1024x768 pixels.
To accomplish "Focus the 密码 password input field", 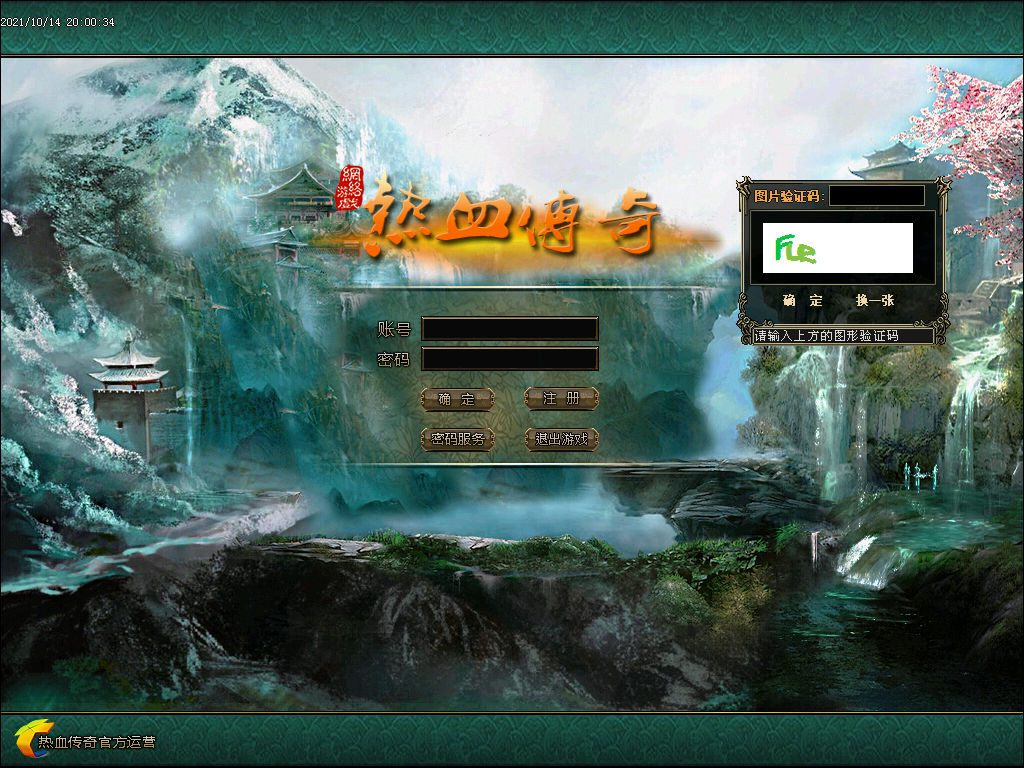I will pyautogui.click(x=510, y=359).
